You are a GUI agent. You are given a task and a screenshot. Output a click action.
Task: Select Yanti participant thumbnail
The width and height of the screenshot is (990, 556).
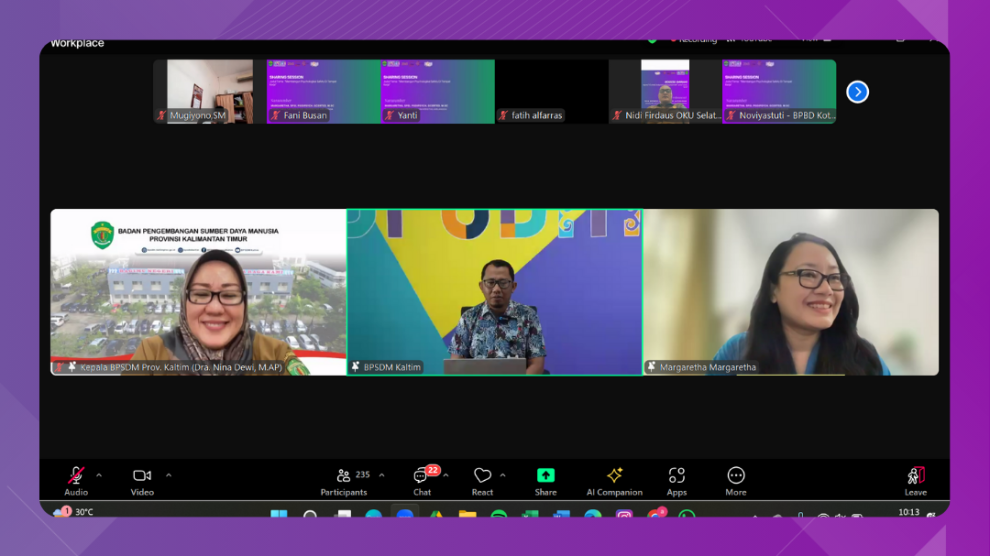[438, 92]
